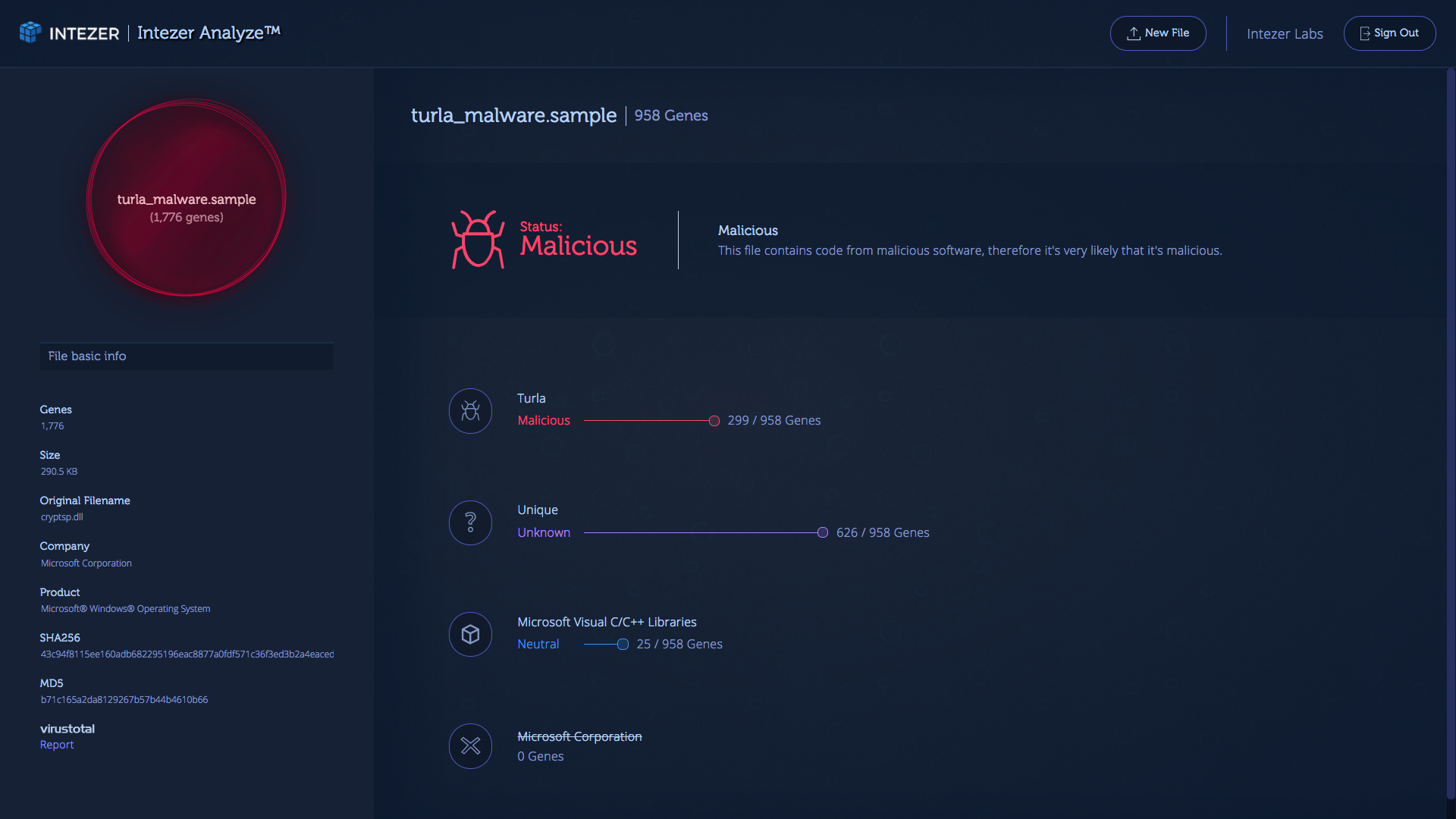This screenshot has height=819, width=1456.
Task: Select struck-through Microsoft Corporation entry
Action: tap(579, 736)
